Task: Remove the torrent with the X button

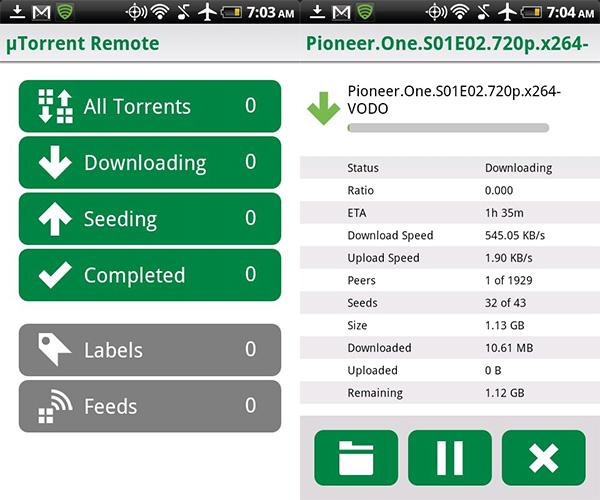Action: coord(543,458)
